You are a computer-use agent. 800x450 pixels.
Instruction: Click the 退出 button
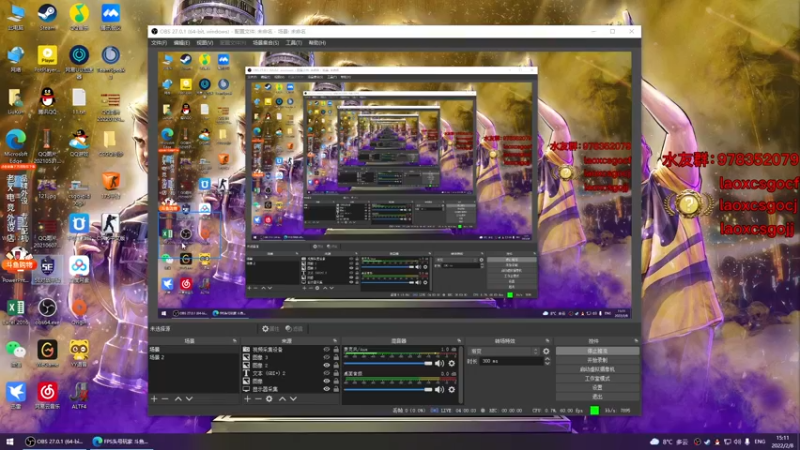[597, 396]
